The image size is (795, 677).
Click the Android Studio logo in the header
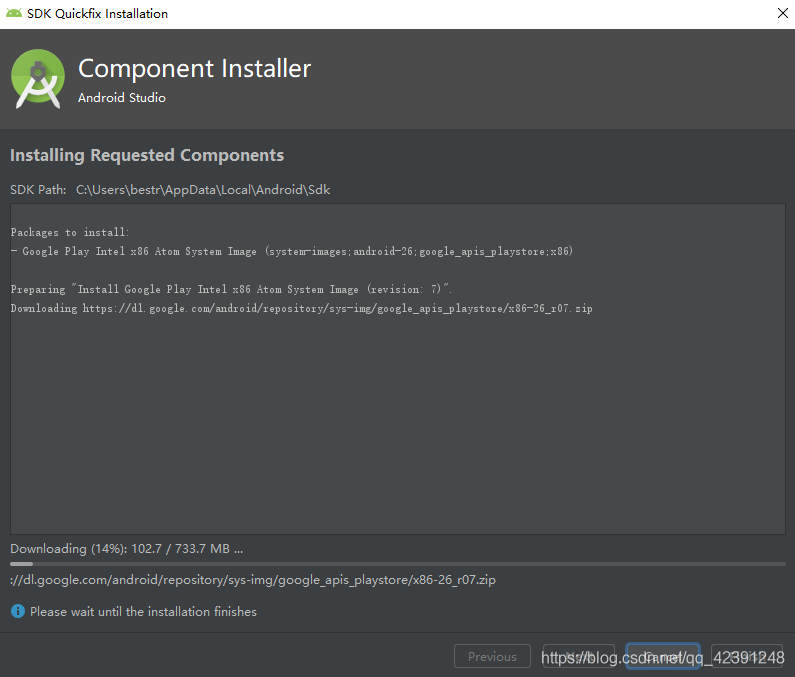[39, 79]
